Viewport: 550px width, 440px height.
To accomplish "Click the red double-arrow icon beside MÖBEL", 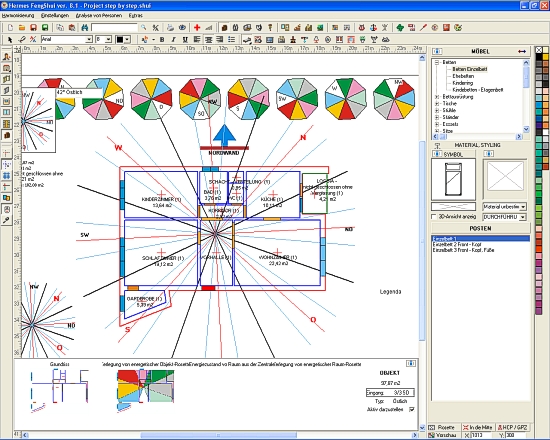I will (x=522, y=51).
